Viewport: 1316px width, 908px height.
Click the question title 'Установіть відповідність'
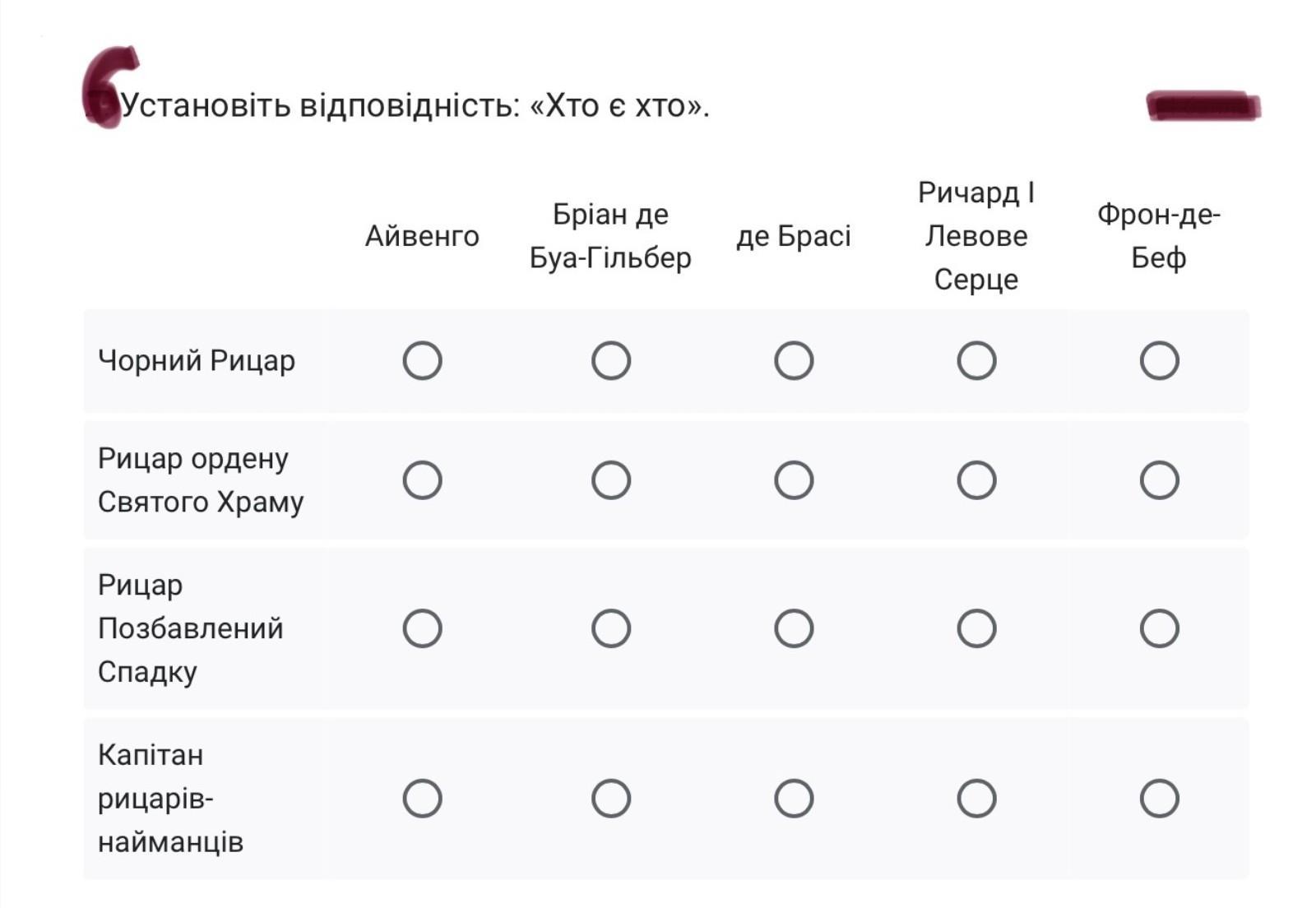point(415,106)
